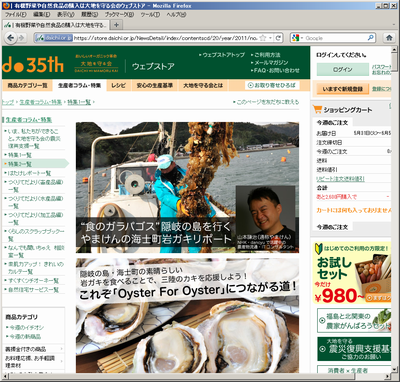Go forward with the browser forward arrow
Image resolution: width=400 pixels, height=382 pixels.
(x=22, y=38)
